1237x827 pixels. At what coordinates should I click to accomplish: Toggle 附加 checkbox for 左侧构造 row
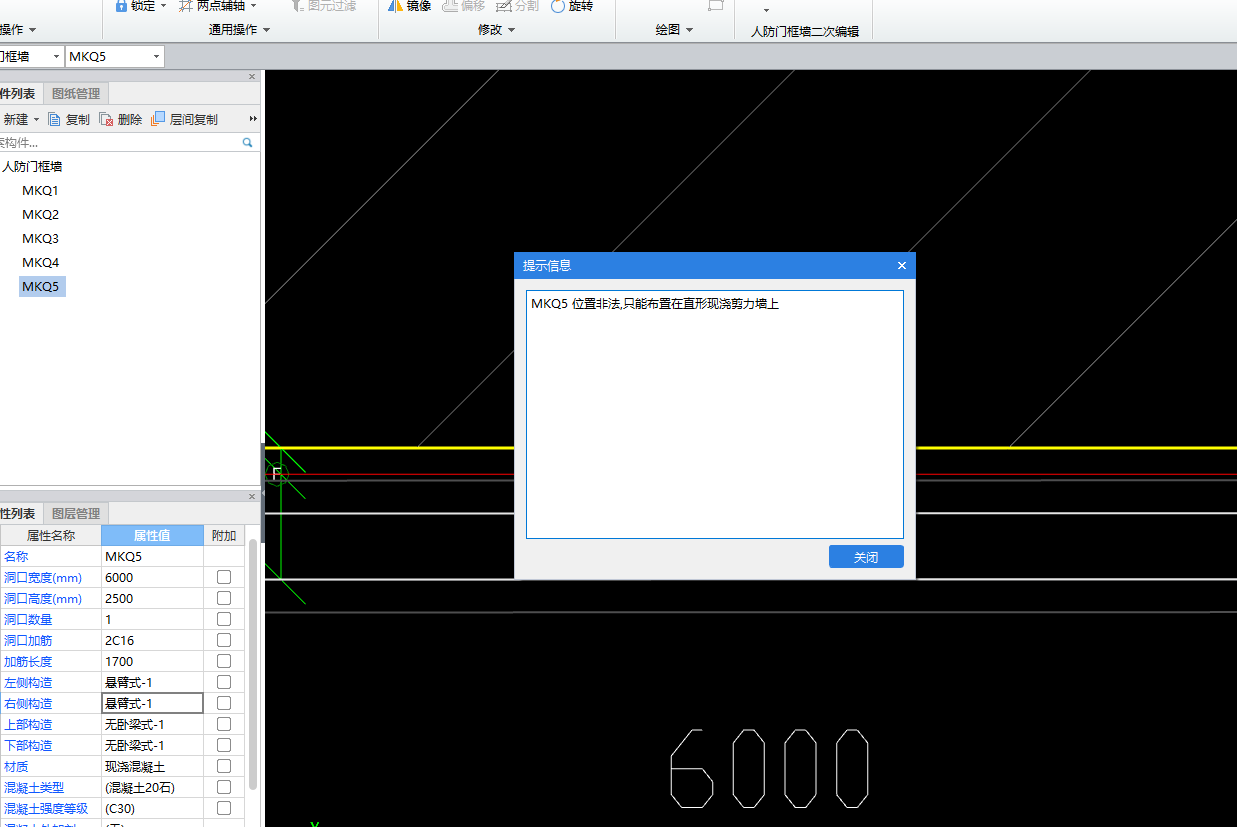tap(224, 682)
